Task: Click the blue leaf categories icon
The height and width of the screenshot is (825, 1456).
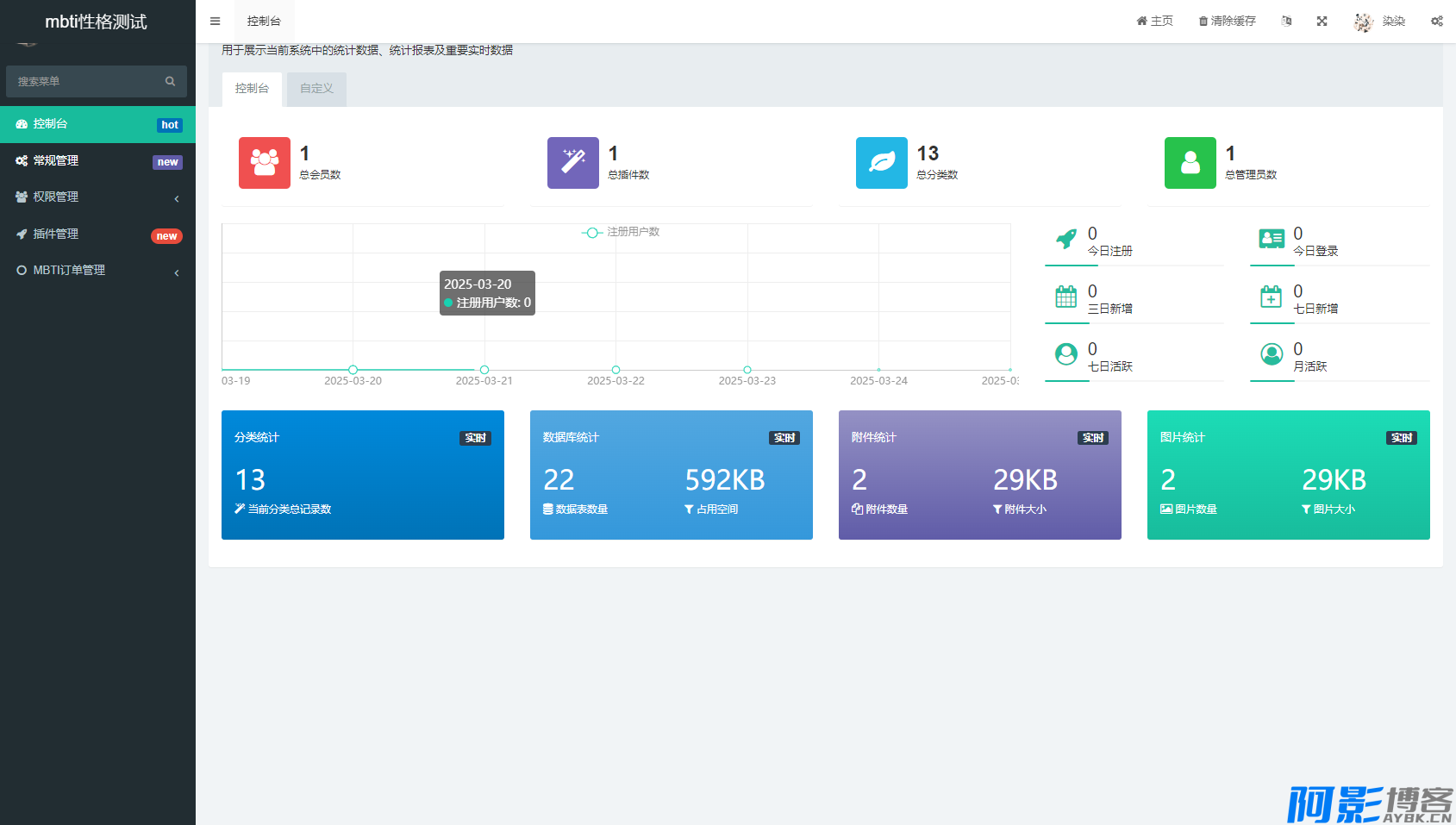Action: point(882,163)
